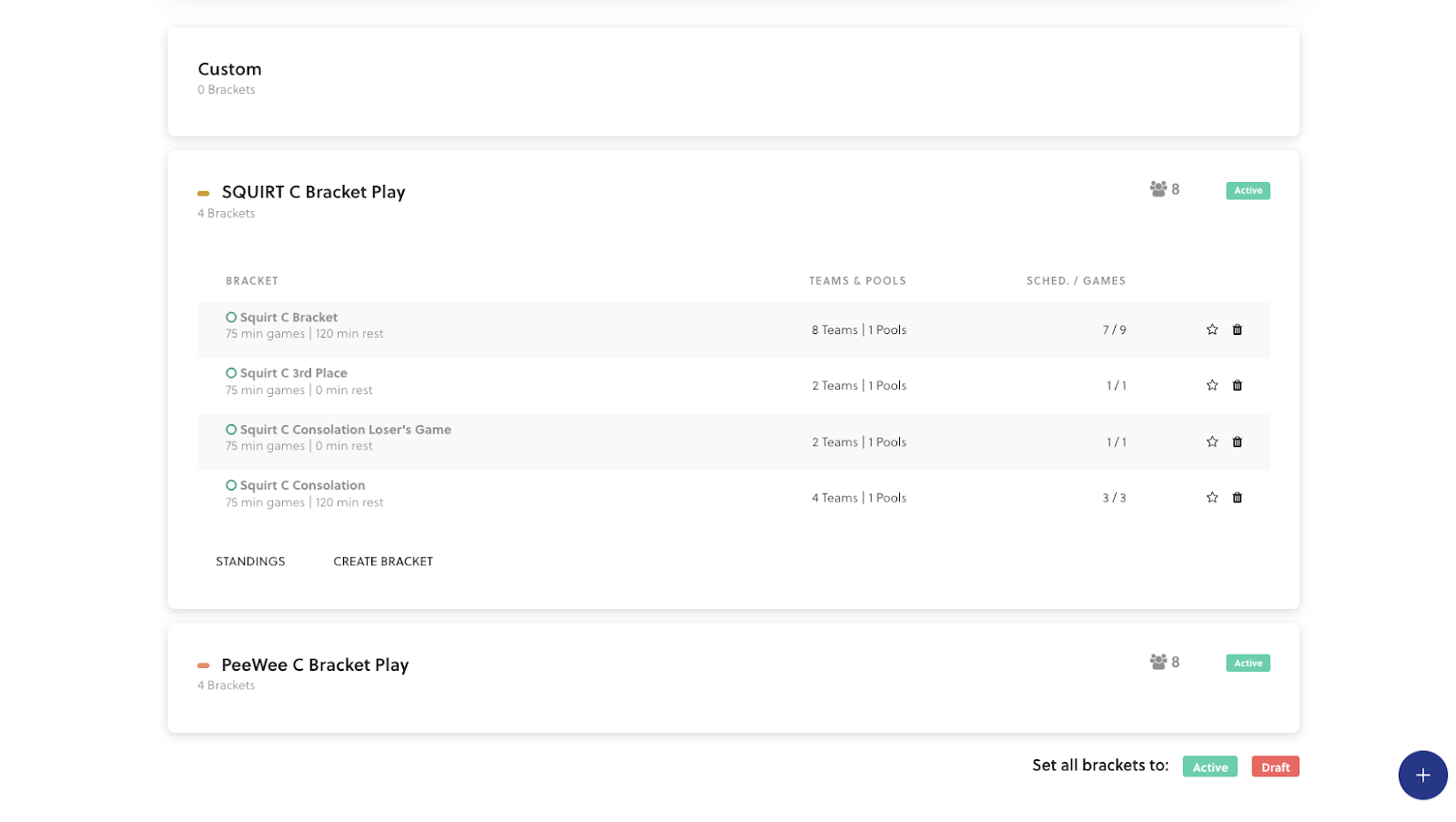Click status circle beside Squirt C Bracket
1456x822 pixels.
[231, 318]
